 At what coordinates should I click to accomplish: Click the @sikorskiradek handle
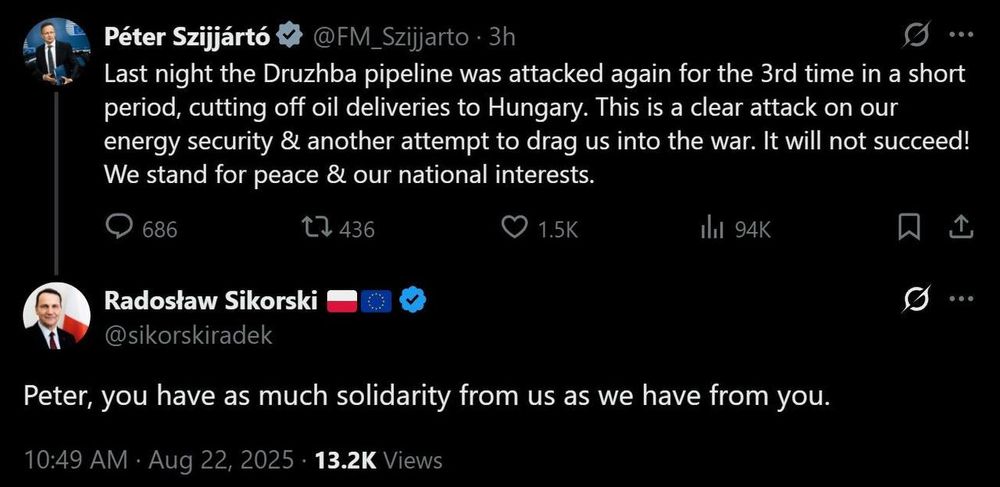(188, 335)
